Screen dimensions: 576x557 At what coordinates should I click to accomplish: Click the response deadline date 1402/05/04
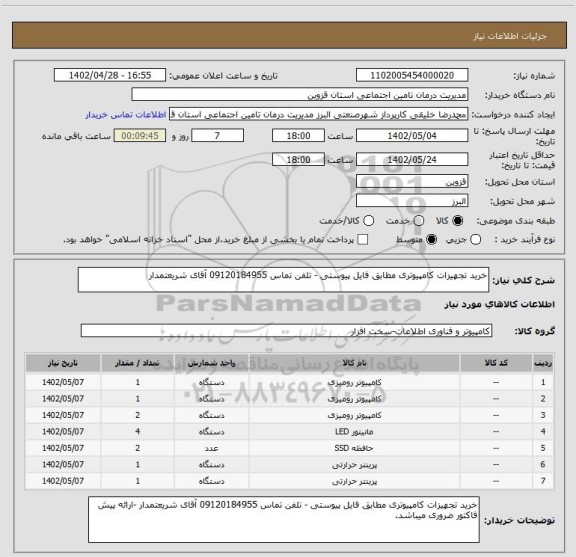(x=412, y=136)
